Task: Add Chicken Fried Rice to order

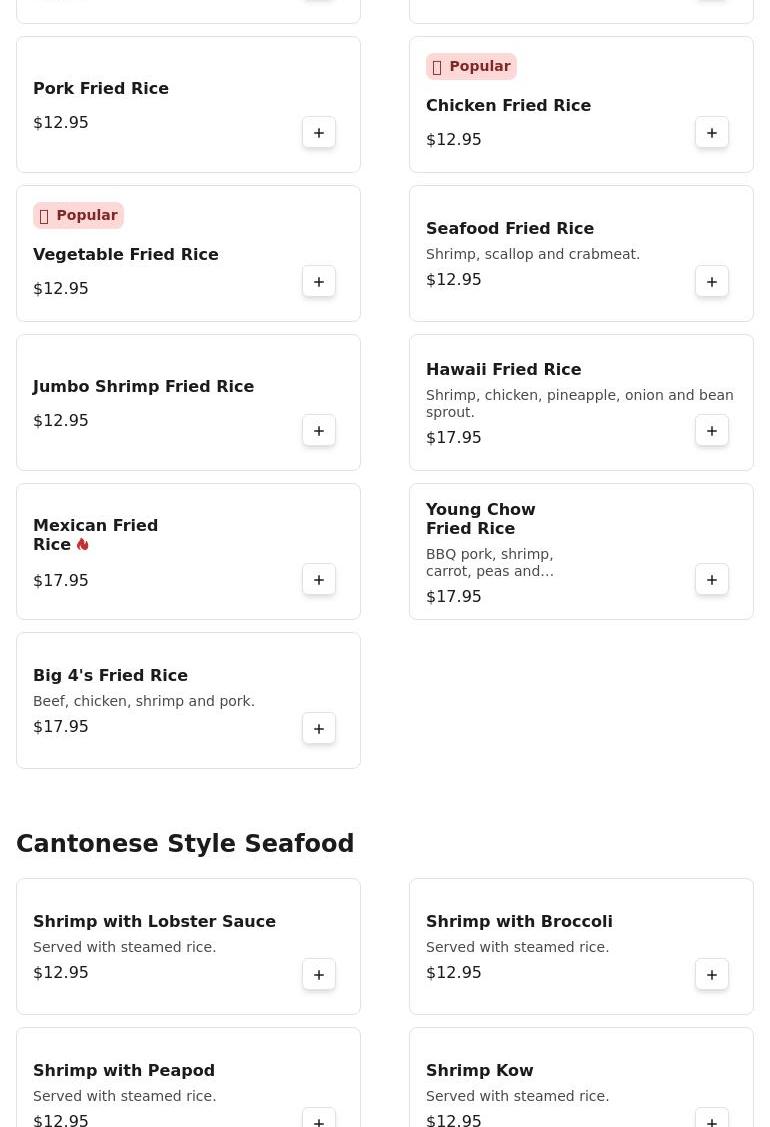Action: tap(712, 133)
